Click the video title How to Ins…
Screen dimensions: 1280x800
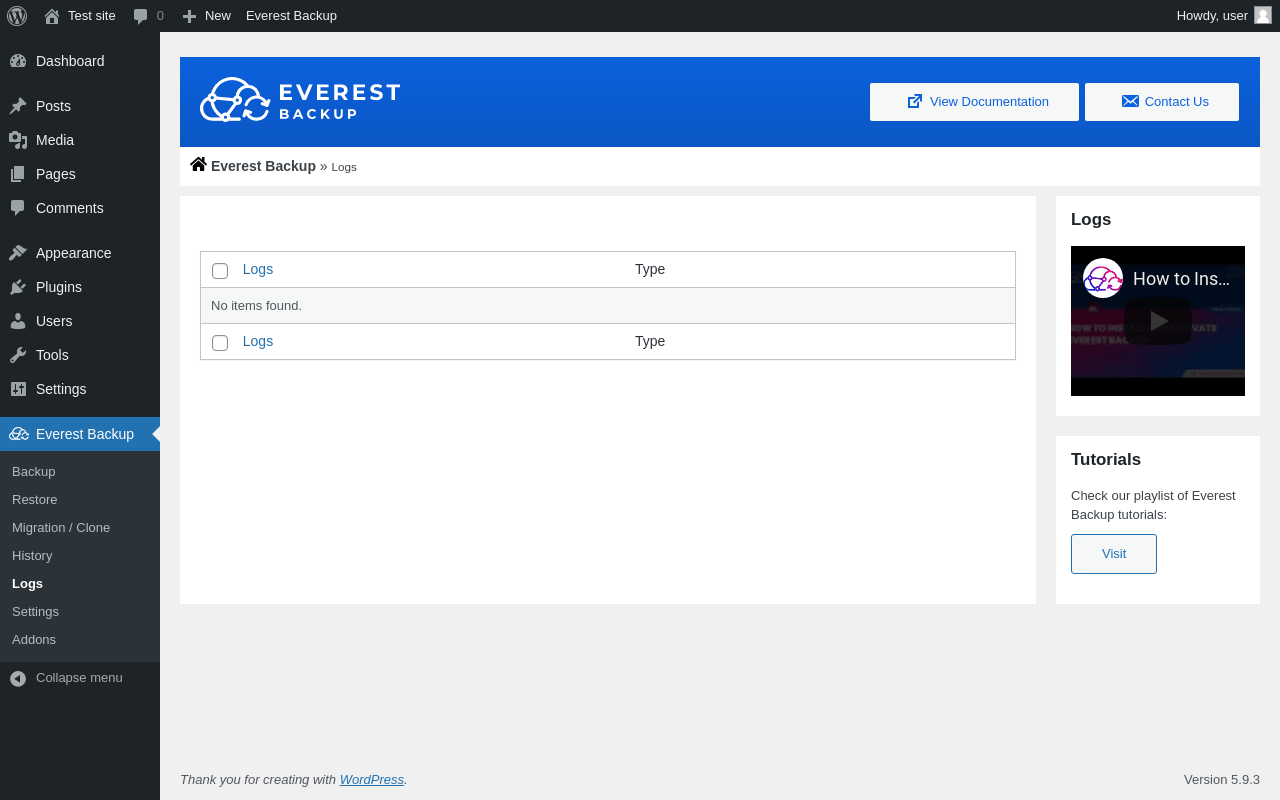click(1181, 279)
